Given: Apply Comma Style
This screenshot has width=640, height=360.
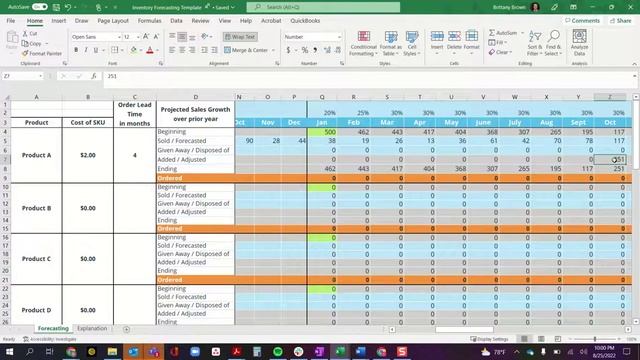Looking at the screenshot, I should point(315,50).
